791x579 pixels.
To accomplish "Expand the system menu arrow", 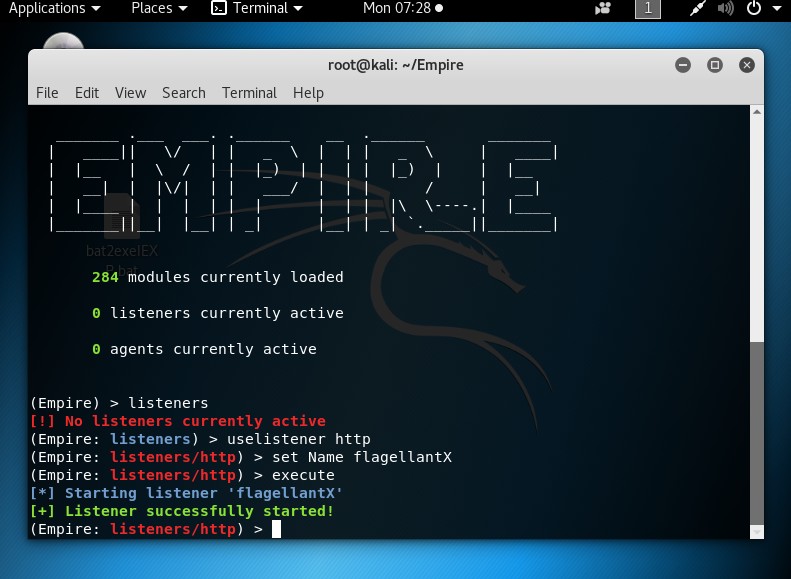I will pos(777,9).
